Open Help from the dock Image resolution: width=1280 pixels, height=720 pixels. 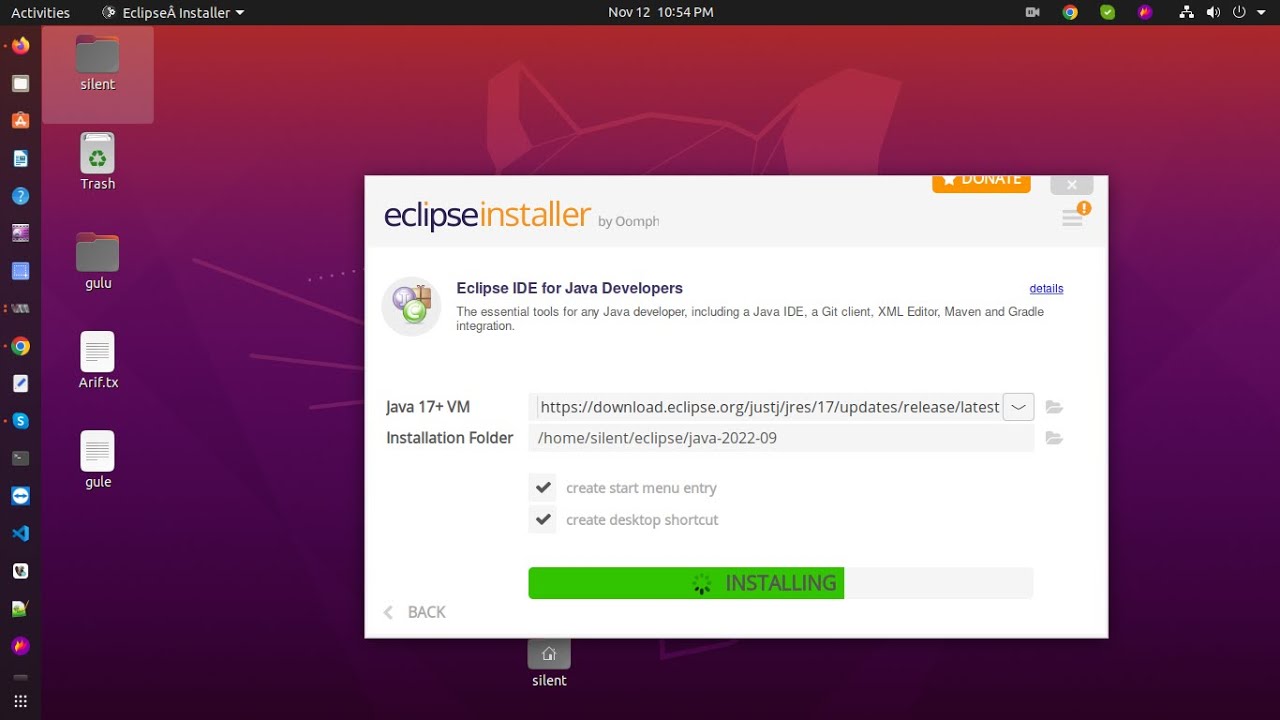click(x=20, y=196)
